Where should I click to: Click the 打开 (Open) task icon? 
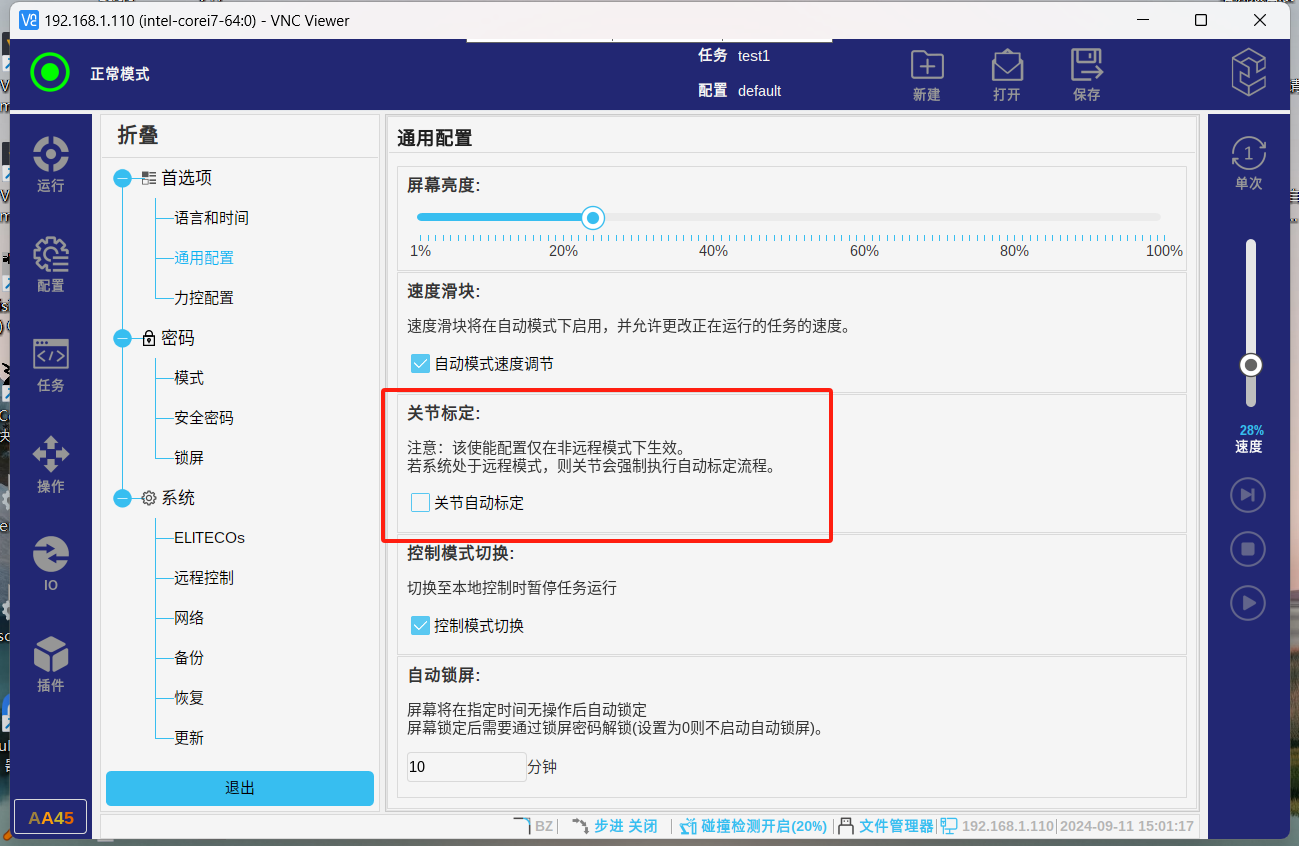1007,75
